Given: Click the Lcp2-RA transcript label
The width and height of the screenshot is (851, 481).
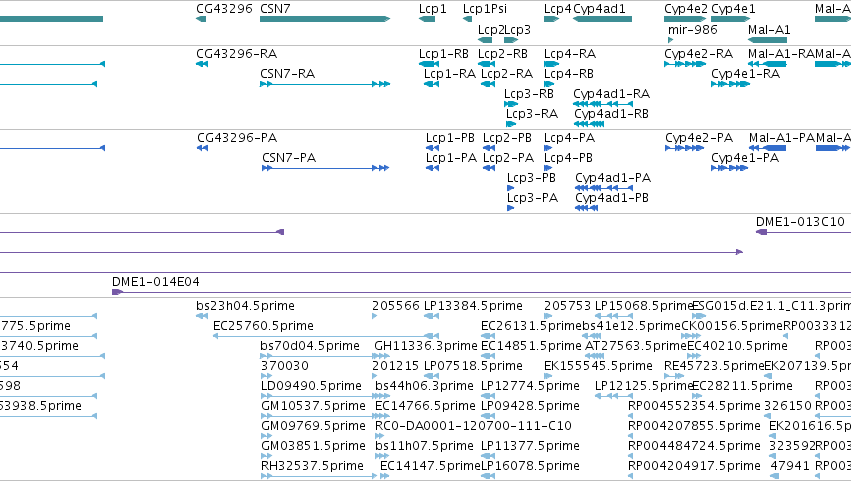Looking at the screenshot, I should coord(507,74).
